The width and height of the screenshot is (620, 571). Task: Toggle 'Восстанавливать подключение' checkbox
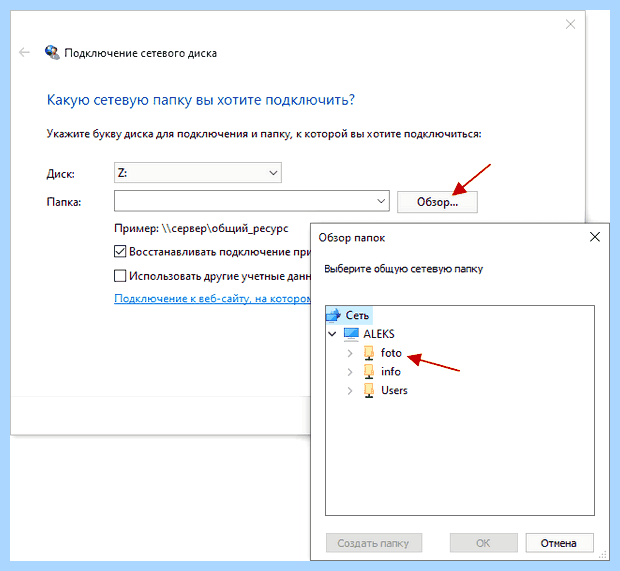tap(120, 251)
